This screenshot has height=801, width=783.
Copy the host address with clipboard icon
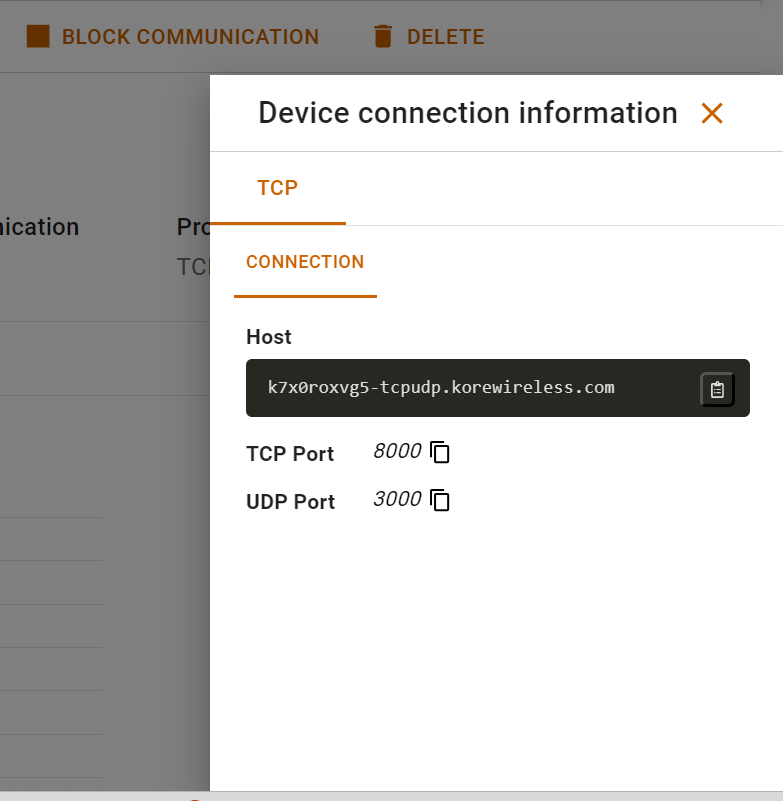(717, 389)
